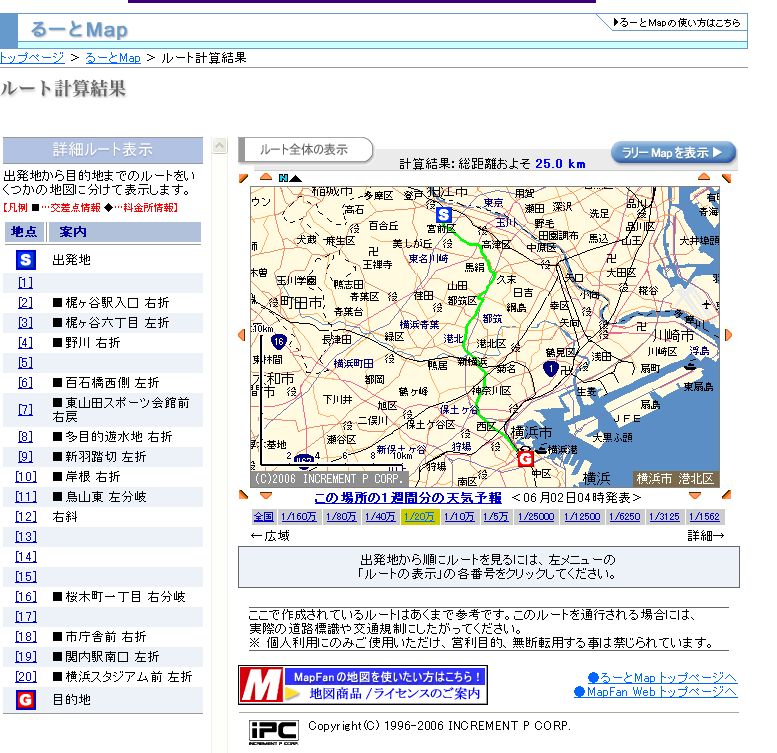Click the MapFan license information banner
Viewport: 777px width, 753px height.
362,685
